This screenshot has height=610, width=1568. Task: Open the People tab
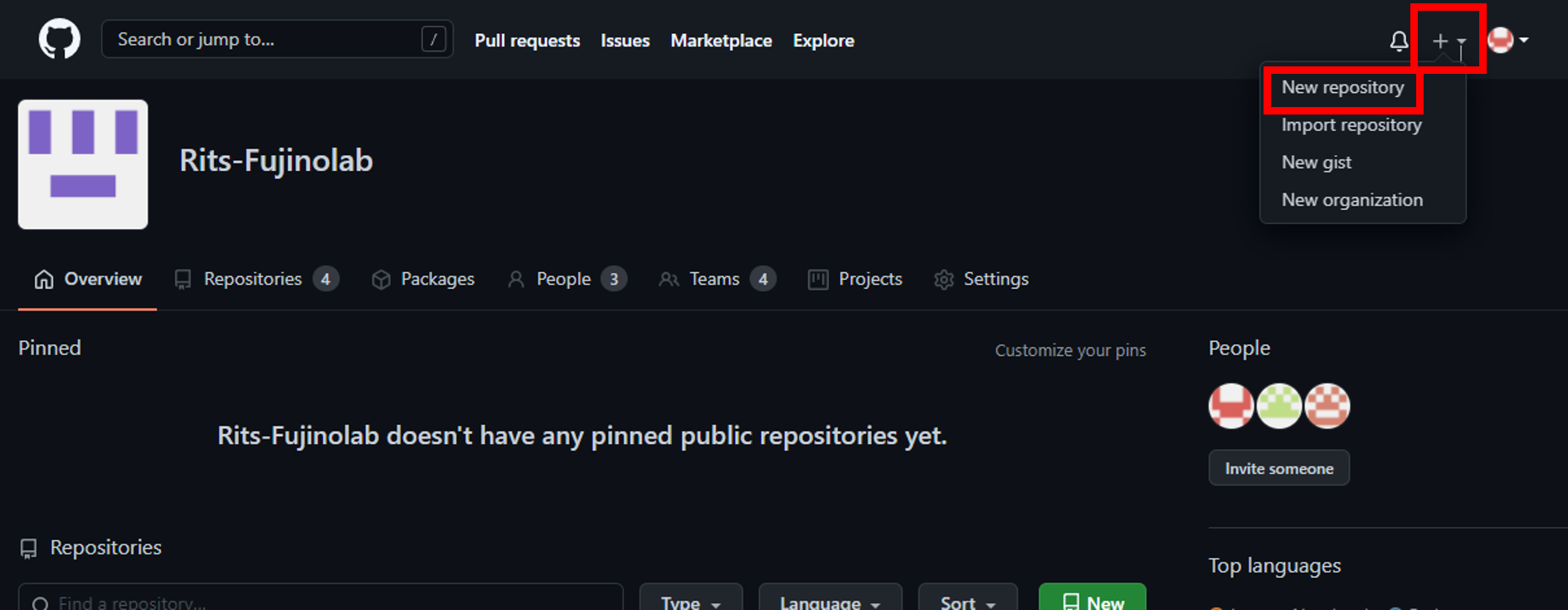567,279
